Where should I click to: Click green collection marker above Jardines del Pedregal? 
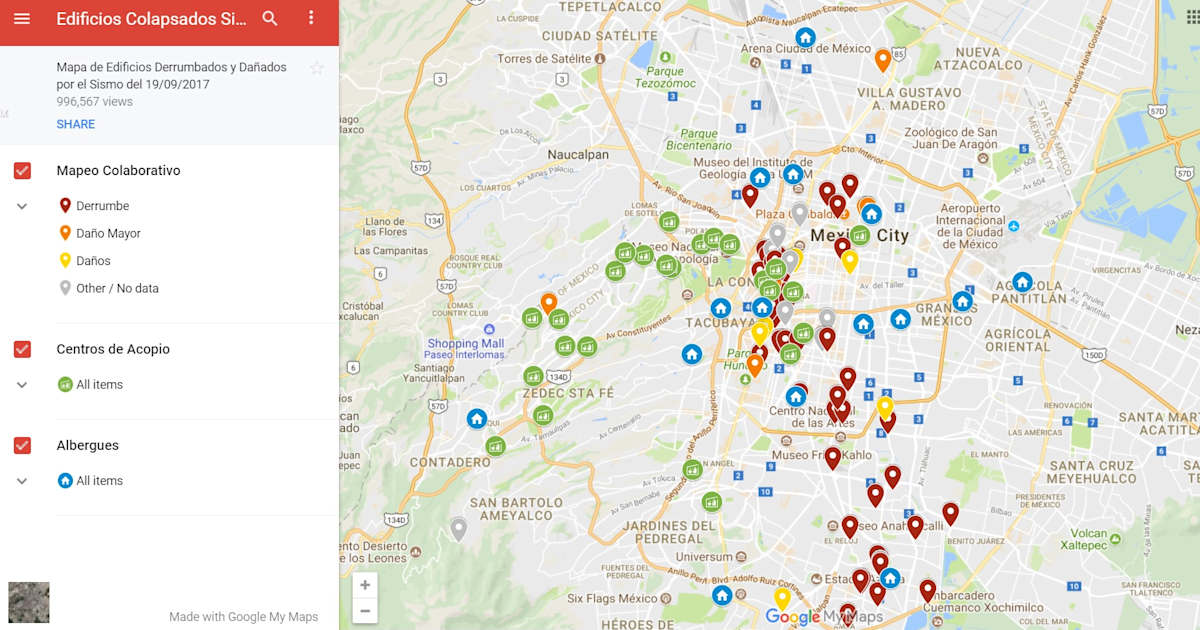click(x=711, y=501)
